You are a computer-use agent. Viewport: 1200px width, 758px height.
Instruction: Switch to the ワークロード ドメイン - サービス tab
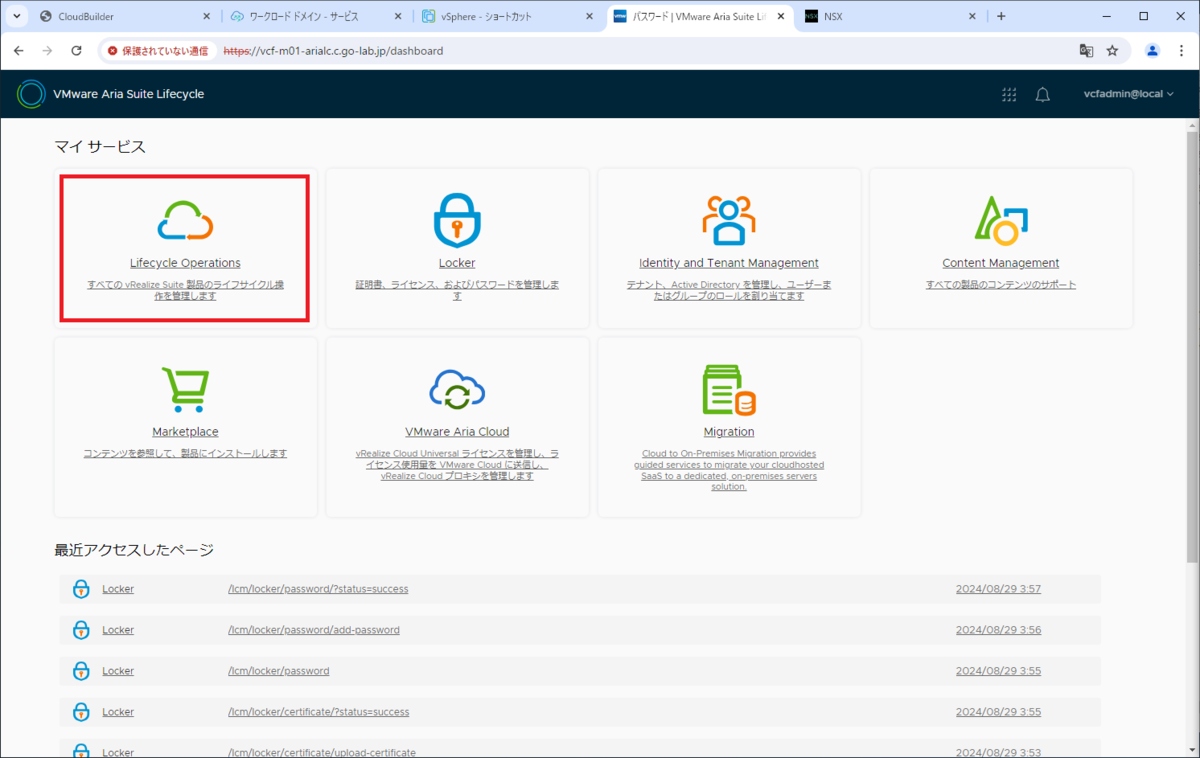317,16
